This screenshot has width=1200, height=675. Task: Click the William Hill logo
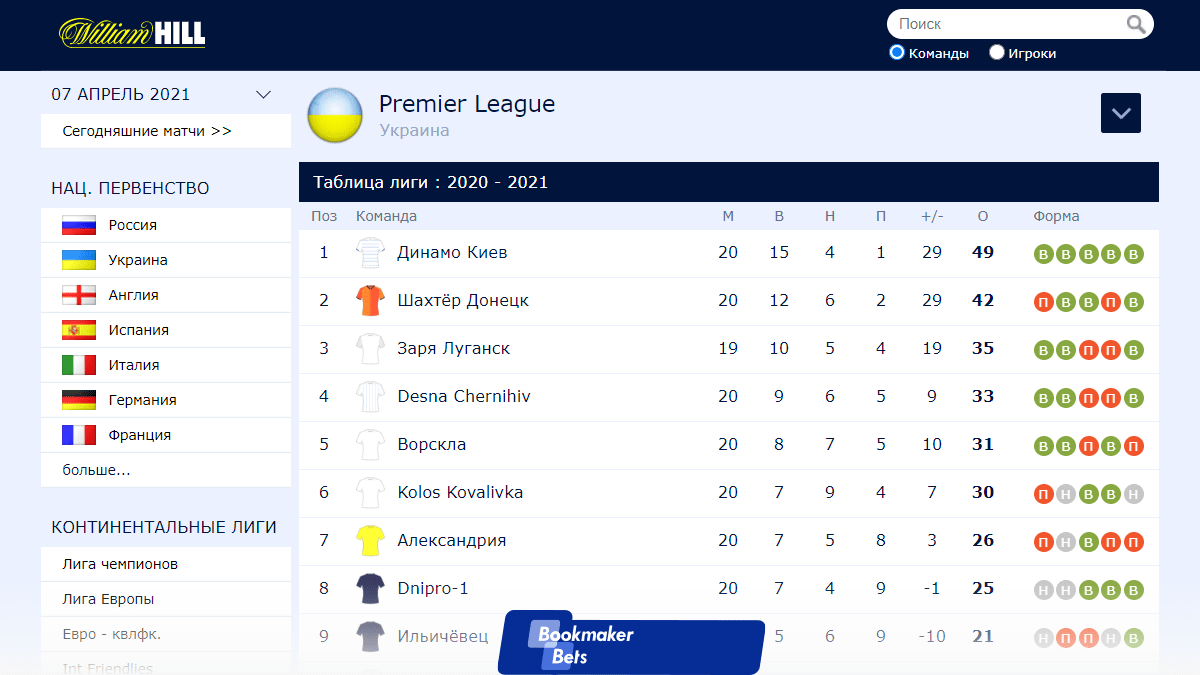coord(133,32)
